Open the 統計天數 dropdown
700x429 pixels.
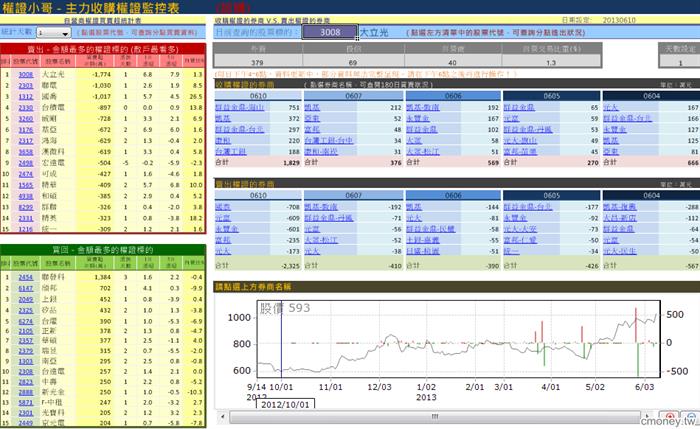click(x=66, y=33)
